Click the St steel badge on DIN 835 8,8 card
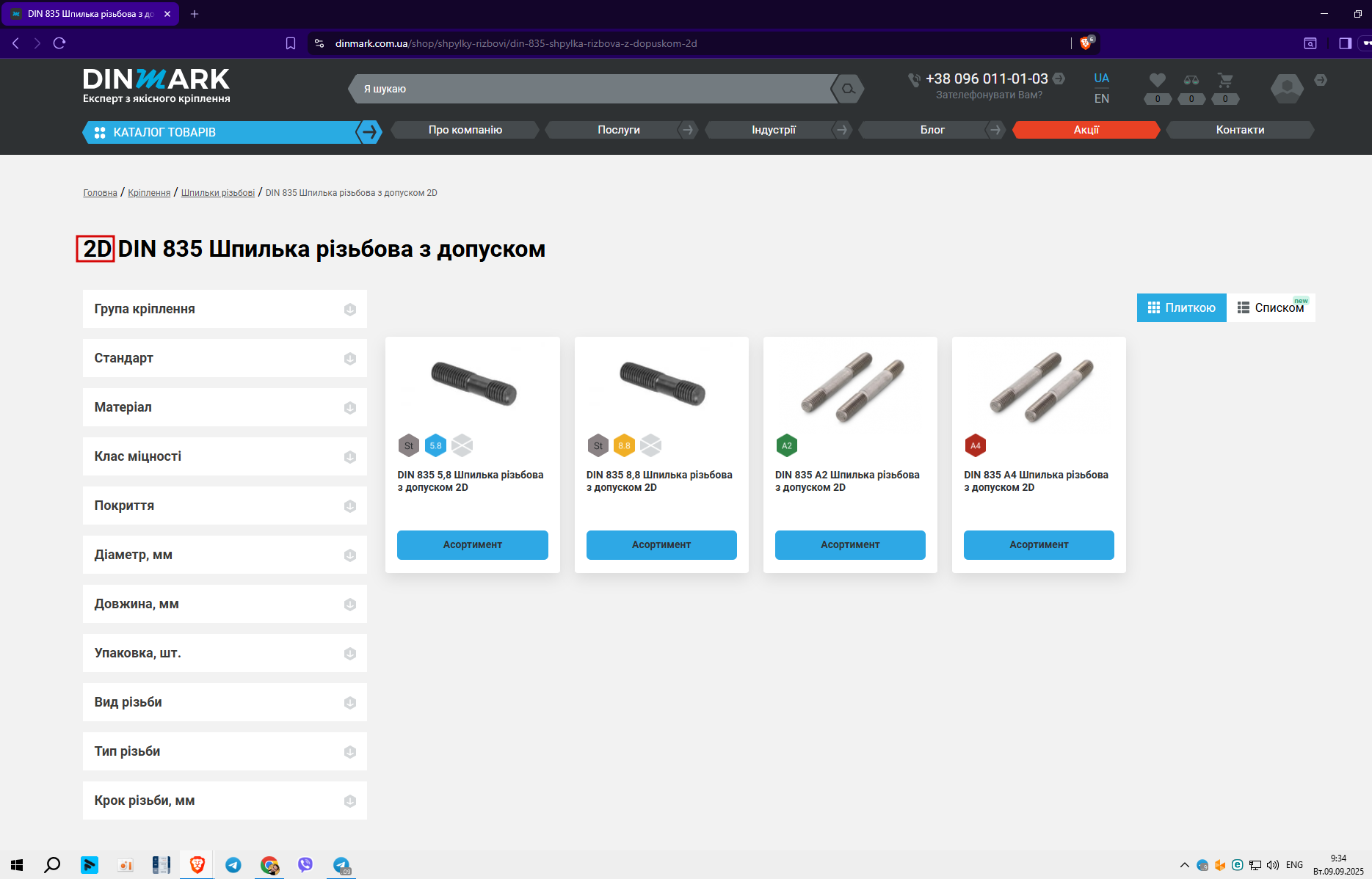Viewport: 1372px width, 879px height. coord(598,445)
